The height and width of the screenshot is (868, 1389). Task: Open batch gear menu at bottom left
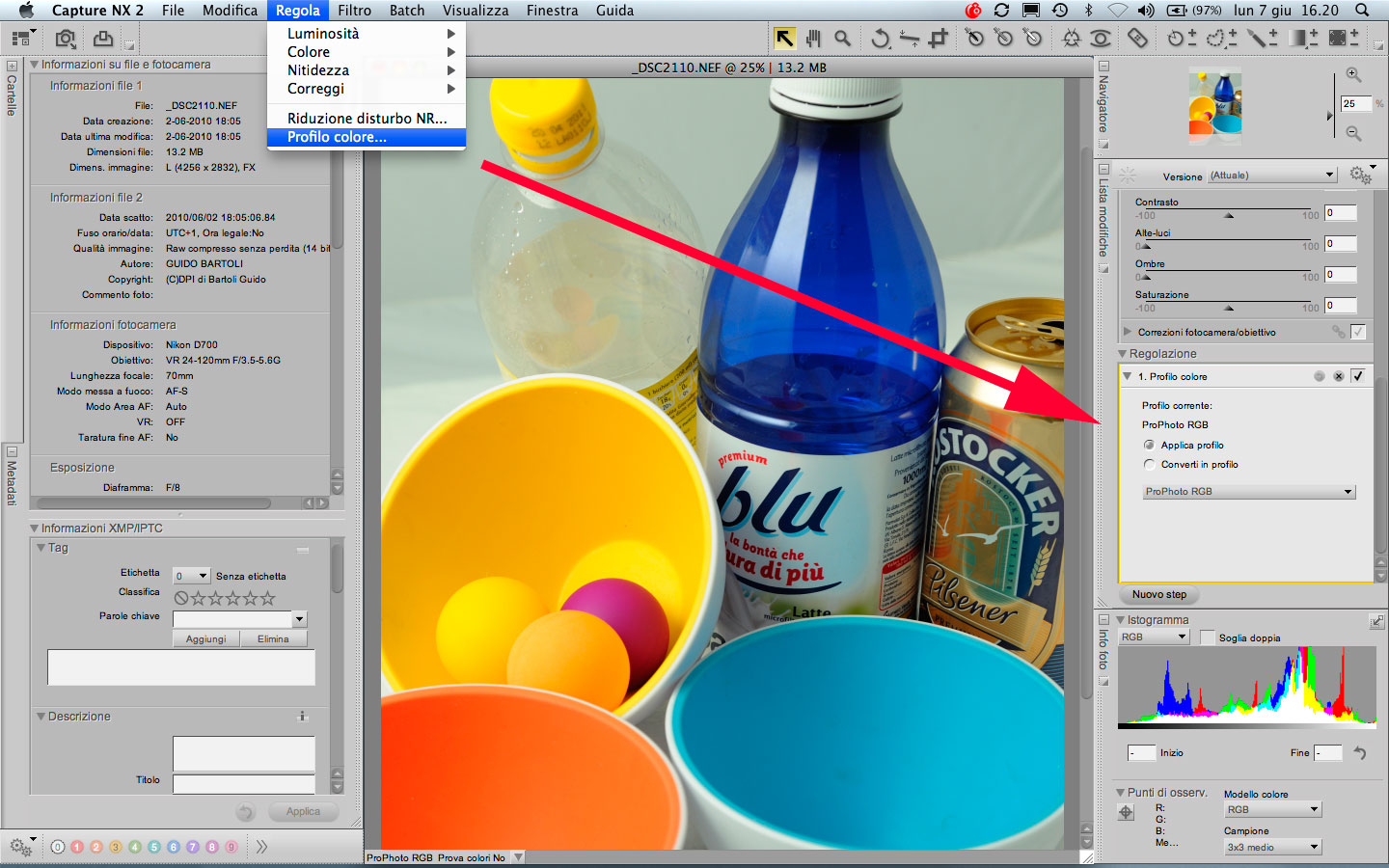coord(21,847)
